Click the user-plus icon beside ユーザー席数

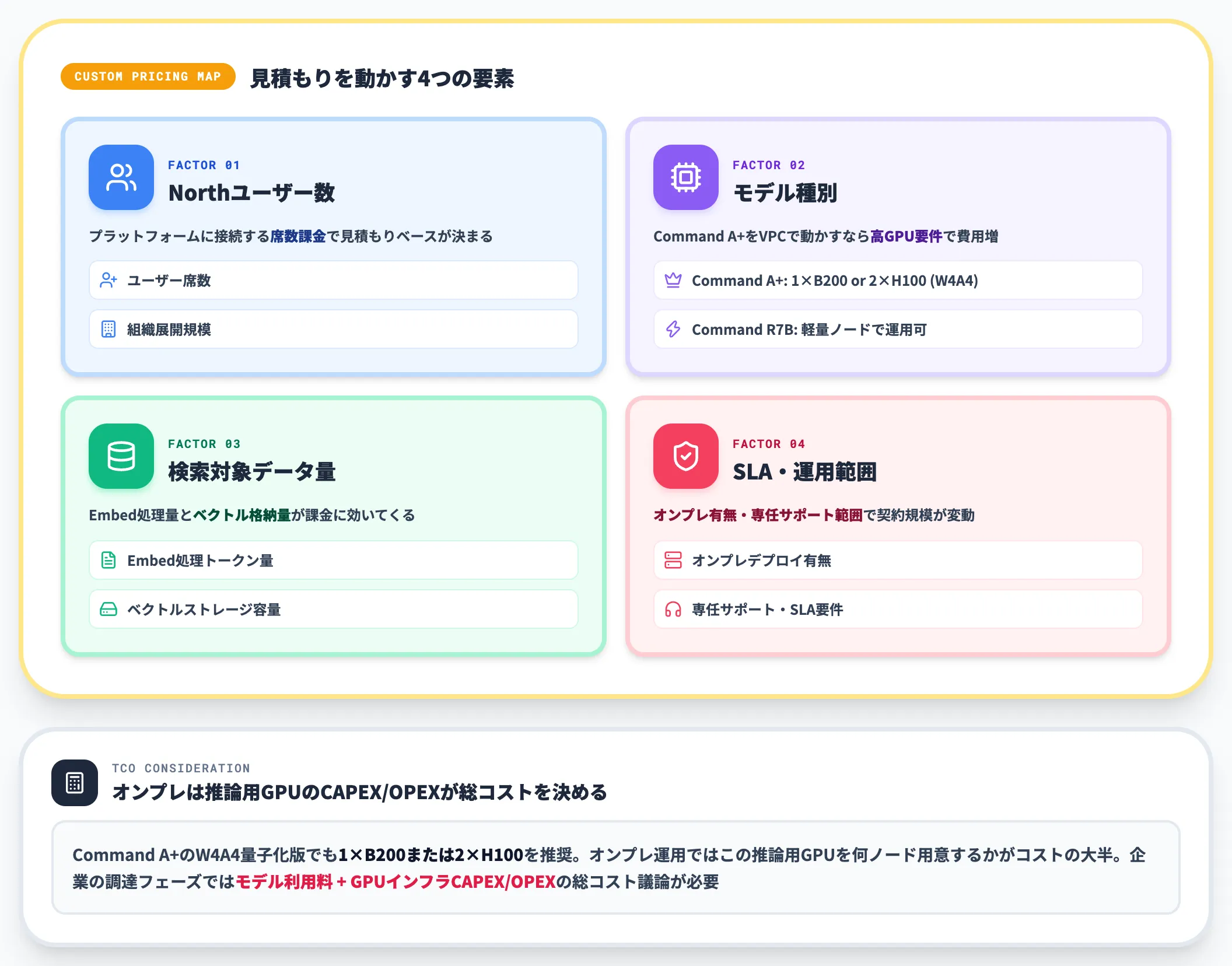(108, 281)
